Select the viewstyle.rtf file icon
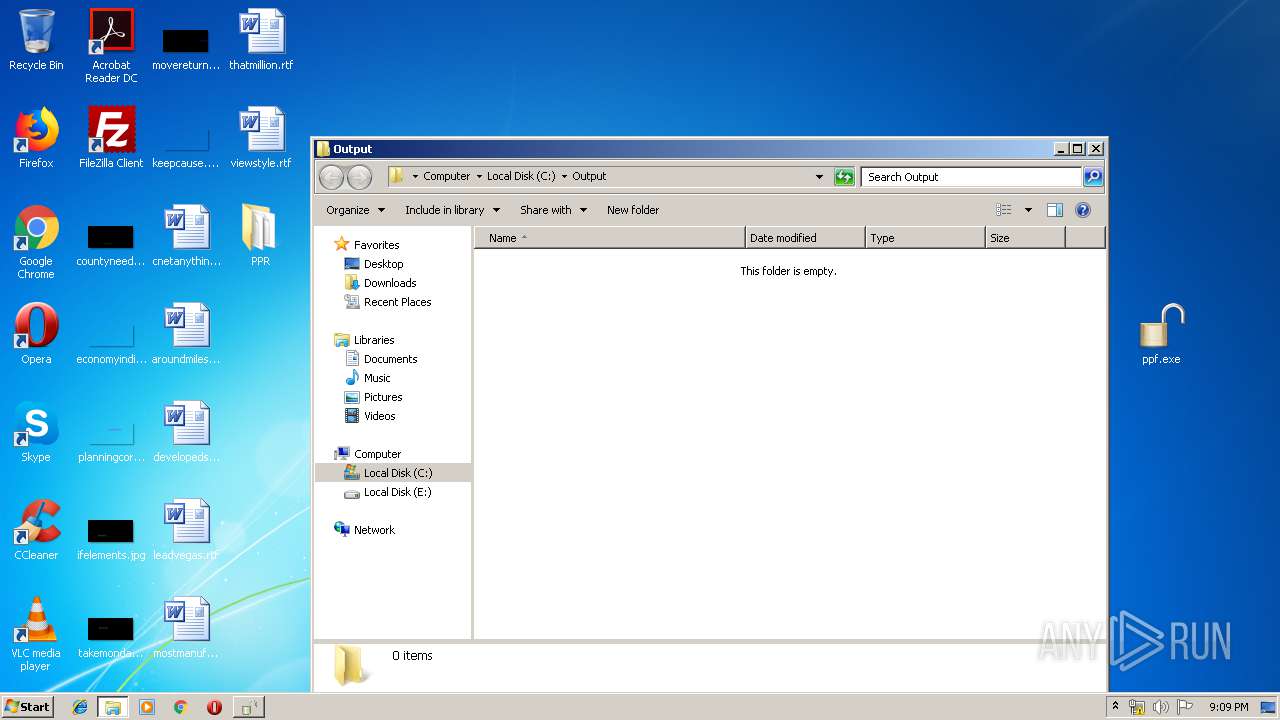Screen dimensions: 1280x720 261,138
